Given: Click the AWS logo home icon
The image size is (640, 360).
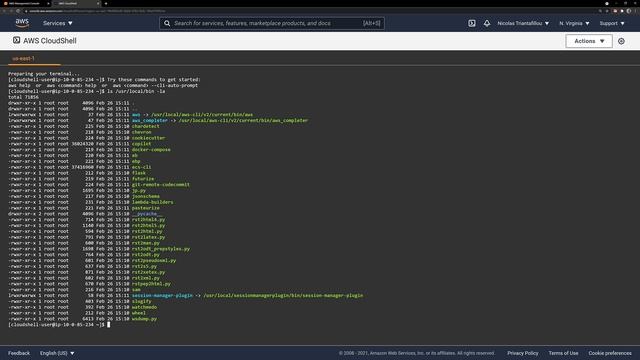Looking at the screenshot, I should pos(22,23).
